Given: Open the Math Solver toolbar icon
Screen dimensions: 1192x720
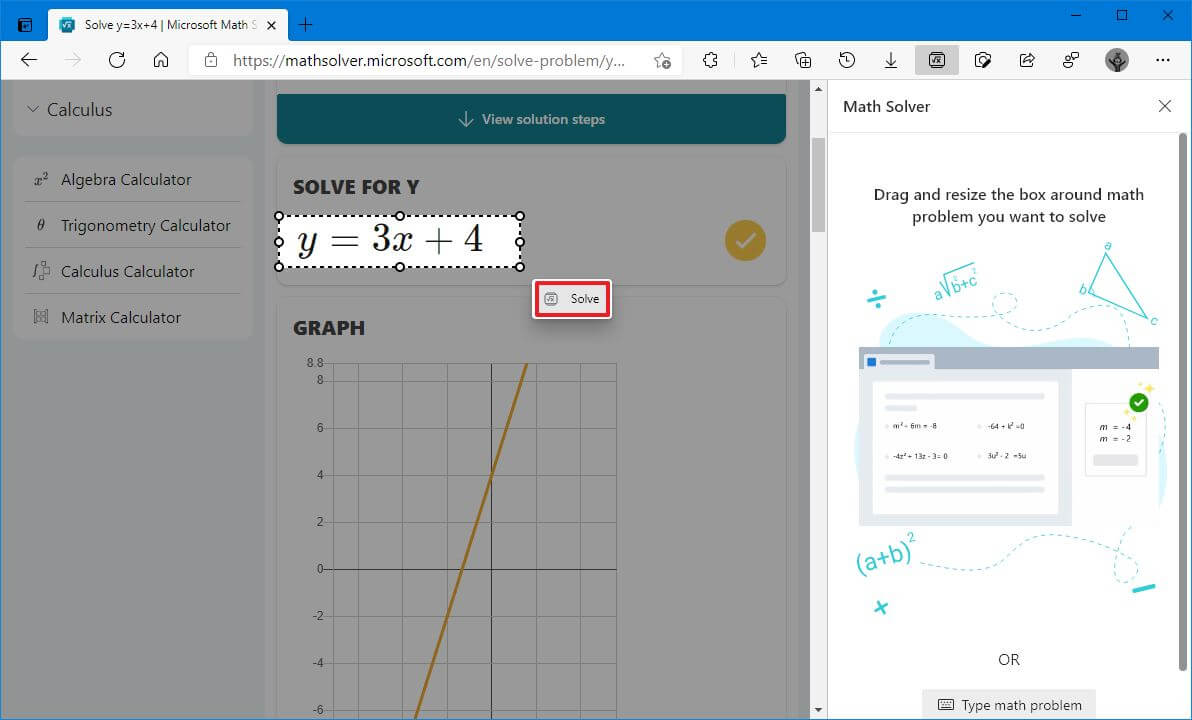Looking at the screenshot, I should (936, 60).
